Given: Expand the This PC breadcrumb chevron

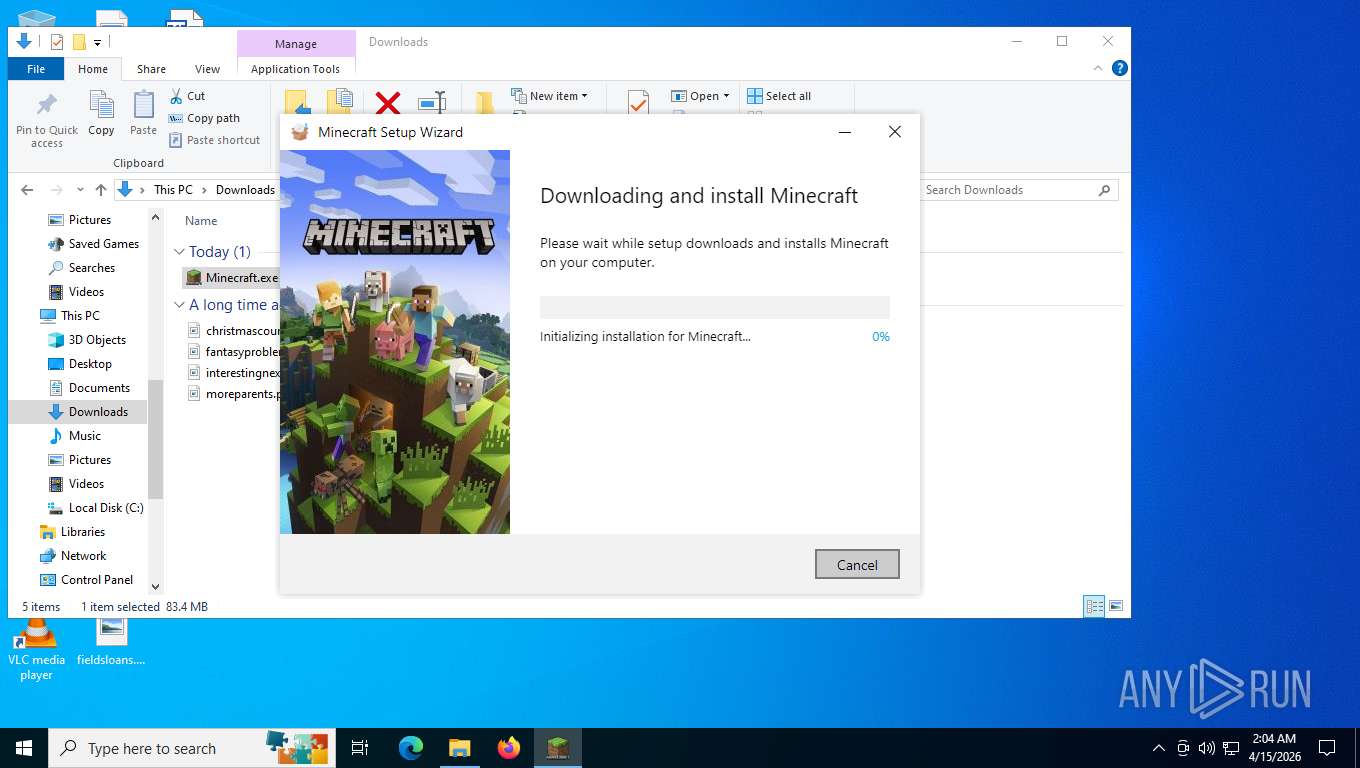Looking at the screenshot, I should (204, 190).
